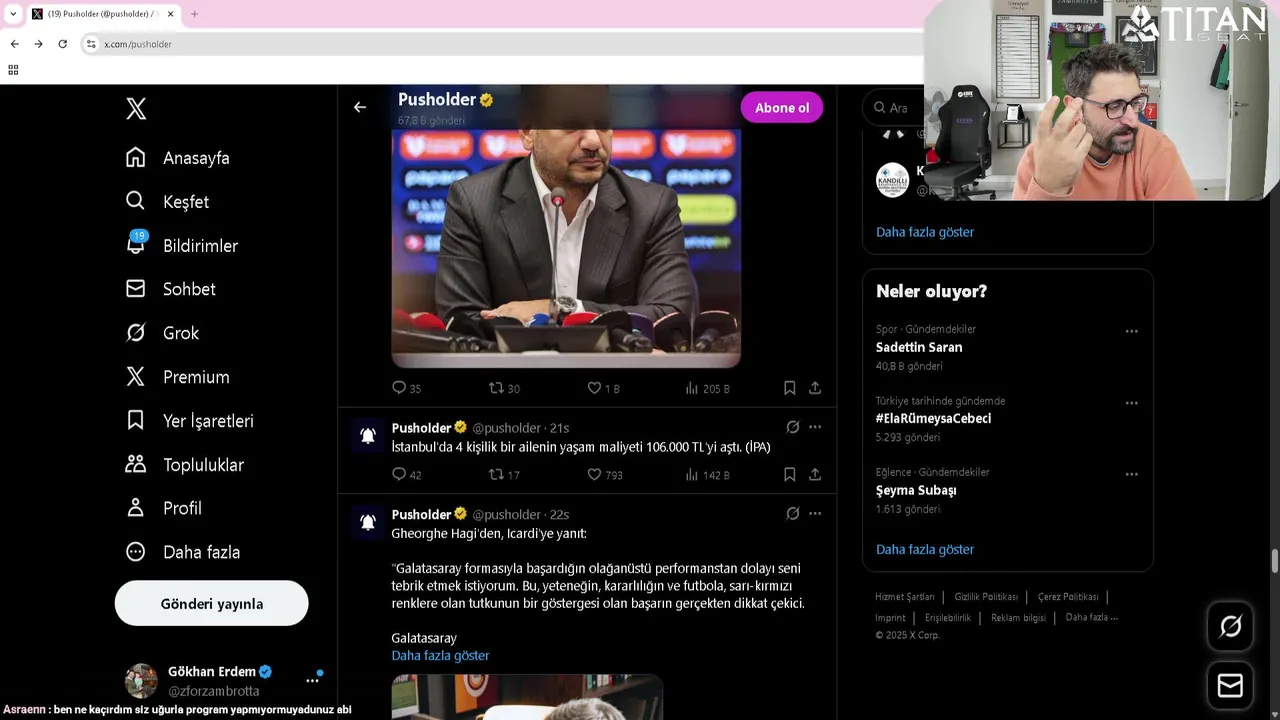This screenshot has height=720, width=1280.
Task: Reply to the İstanbul yaşam maliyeti post
Action: (x=406, y=475)
